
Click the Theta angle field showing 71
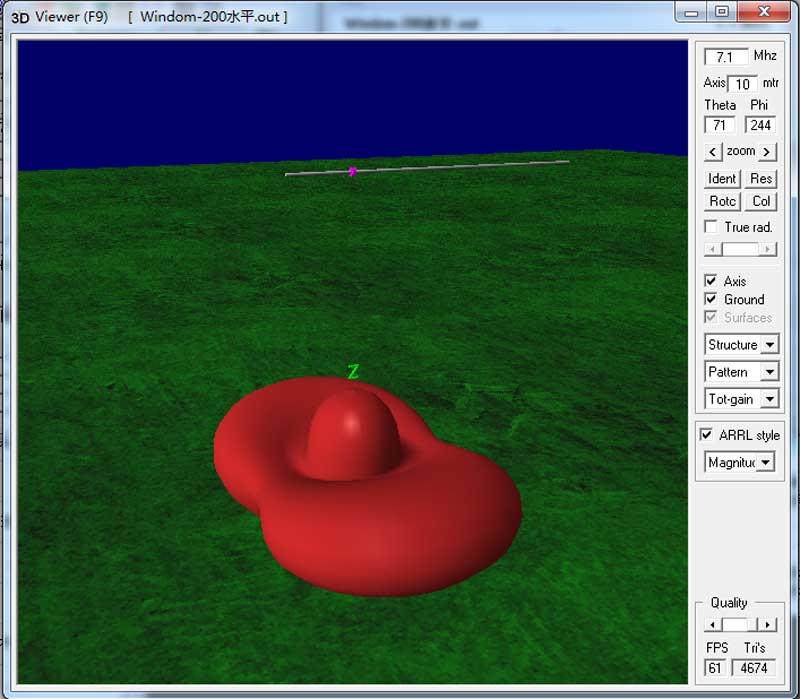tap(719, 125)
